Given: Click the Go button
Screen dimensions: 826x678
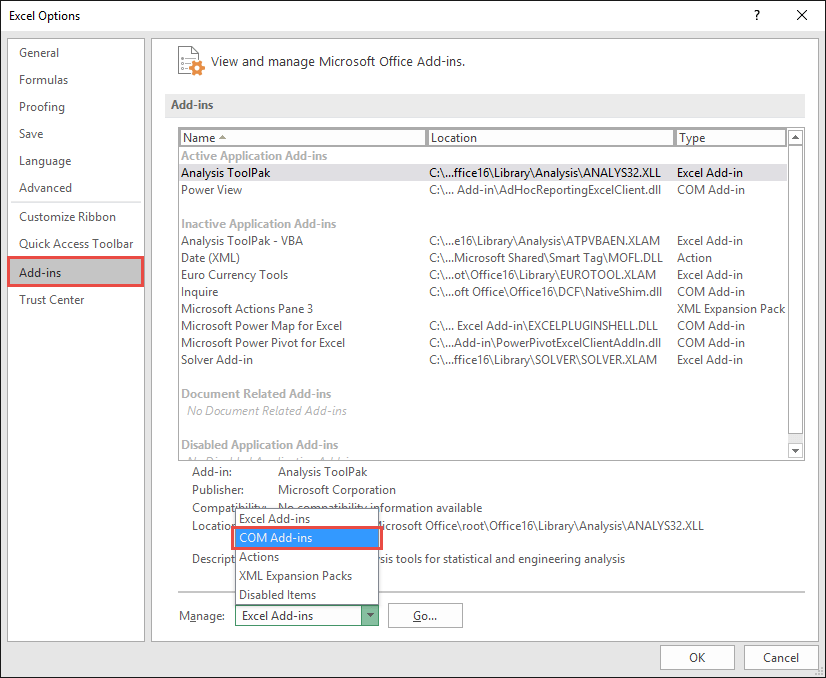Looking at the screenshot, I should pos(425,615).
